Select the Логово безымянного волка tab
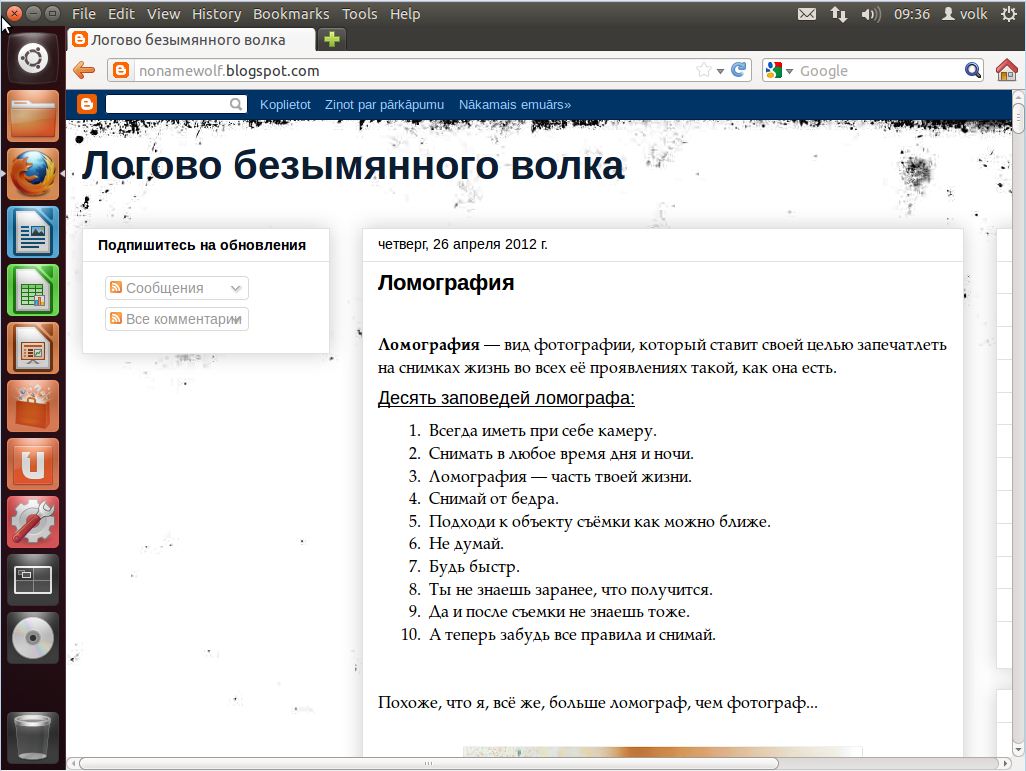The width and height of the screenshot is (1026, 771). 191,39
